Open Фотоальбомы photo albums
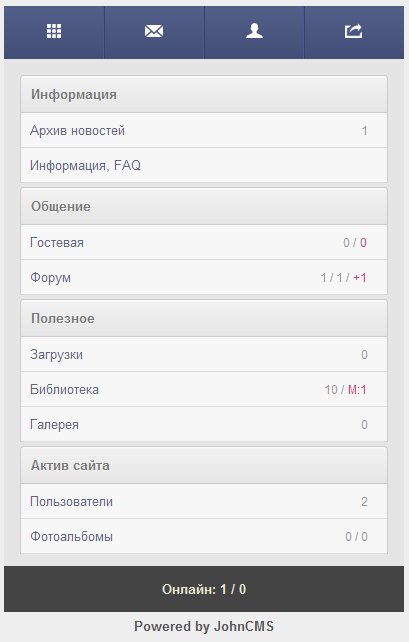This screenshot has height=642, width=409. (204, 536)
